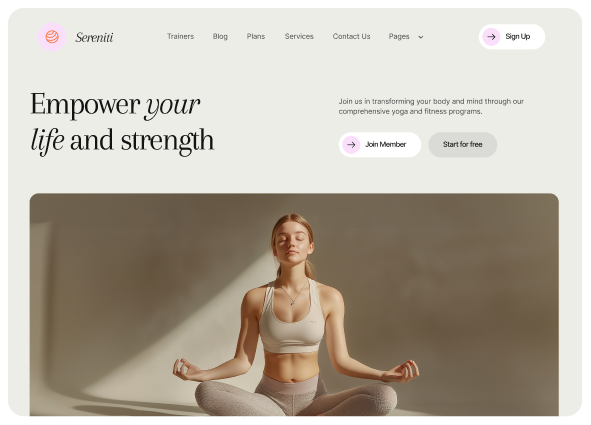The image size is (591, 425).
Task: Click the Sereniti brand name text
Action: click(x=94, y=37)
